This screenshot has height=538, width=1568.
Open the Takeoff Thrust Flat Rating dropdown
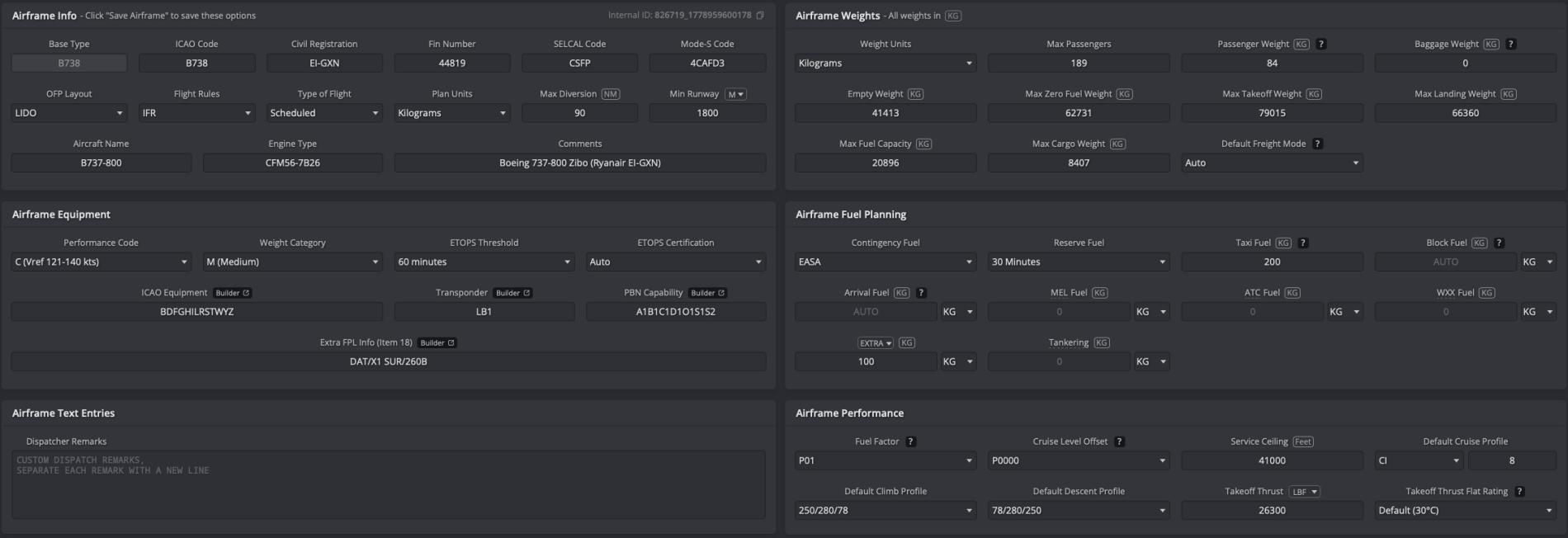1466,510
